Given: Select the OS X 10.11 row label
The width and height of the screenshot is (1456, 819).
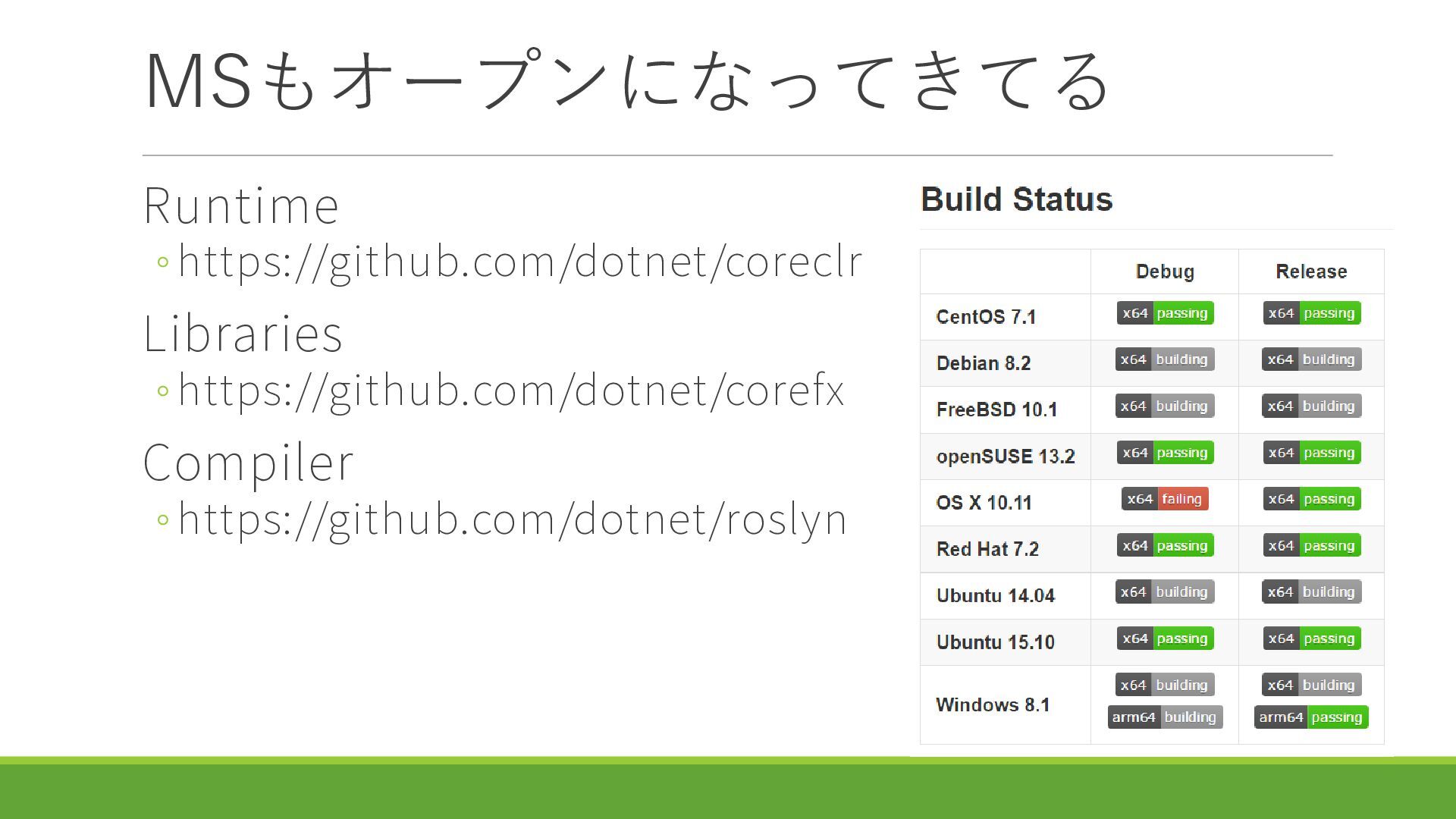Looking at the screenshot, I should point(984,503).
